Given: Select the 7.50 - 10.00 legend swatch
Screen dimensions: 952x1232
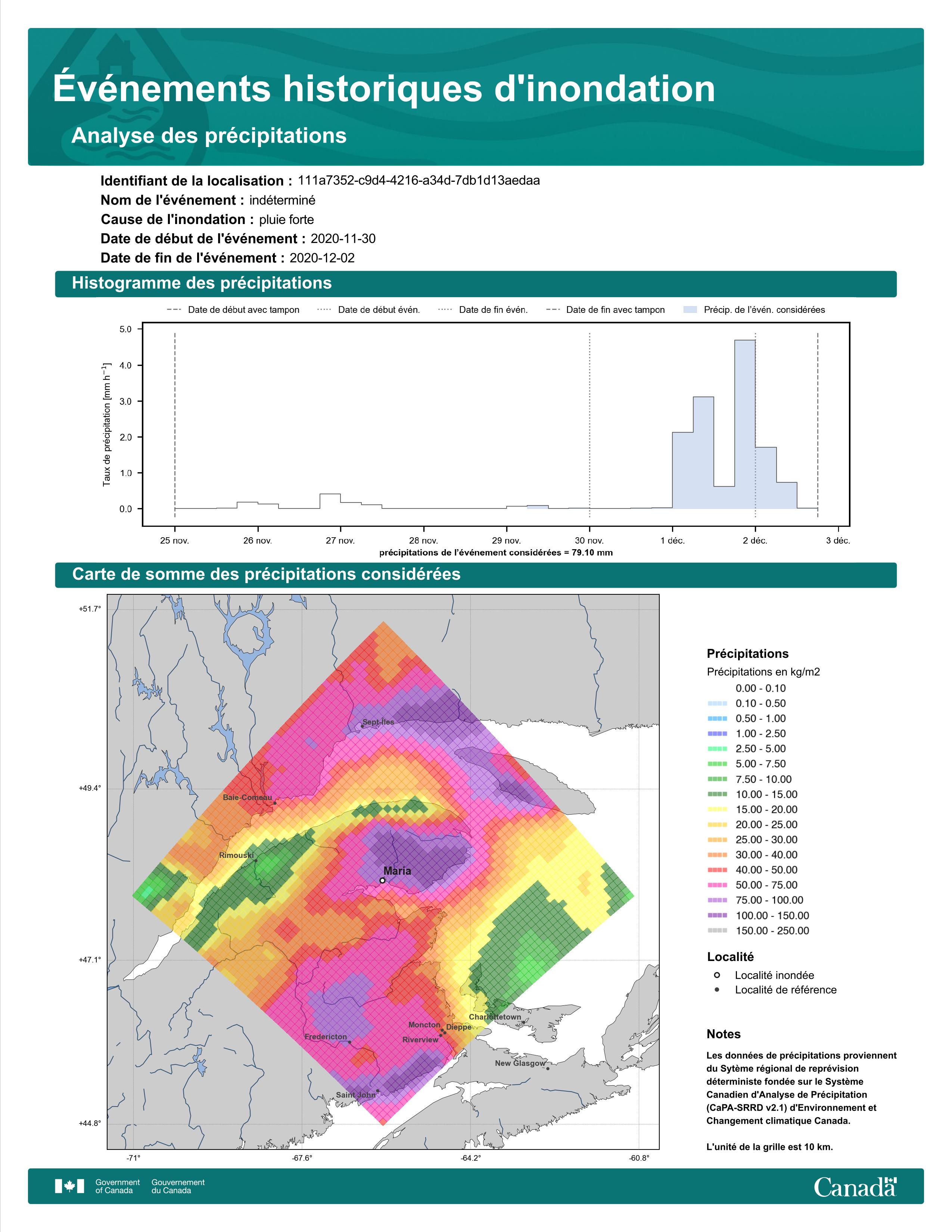Looking at the screenshot, I should (x=717, y=779).
